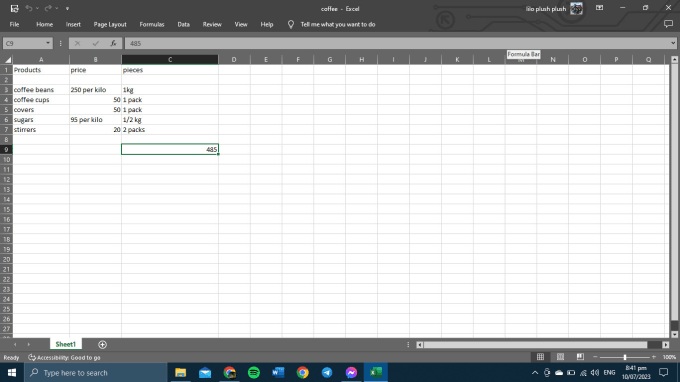Click the 100% zoom level
Viewport: 680px width, 382px height.
[669, 357]
